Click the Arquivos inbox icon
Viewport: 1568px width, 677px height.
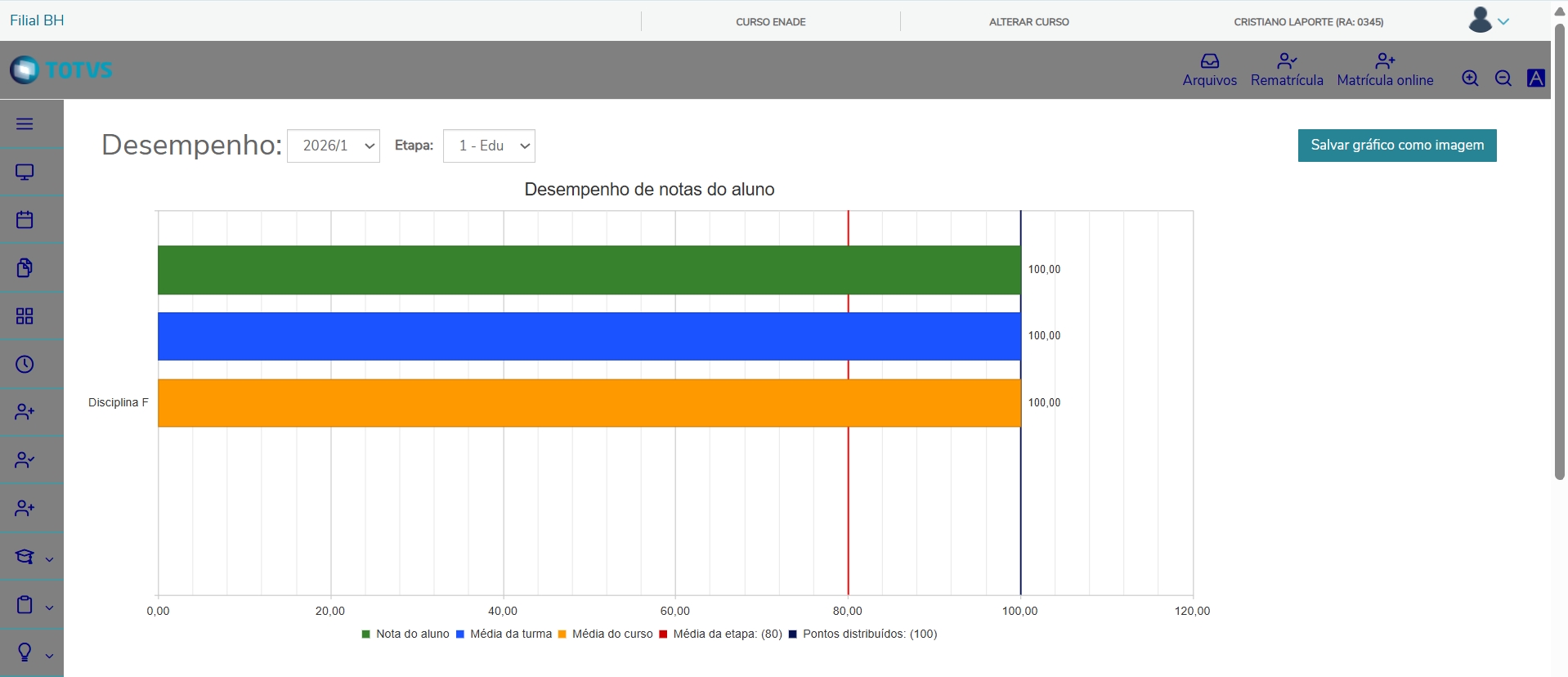pyautogui.click(x=1210, y=61)
